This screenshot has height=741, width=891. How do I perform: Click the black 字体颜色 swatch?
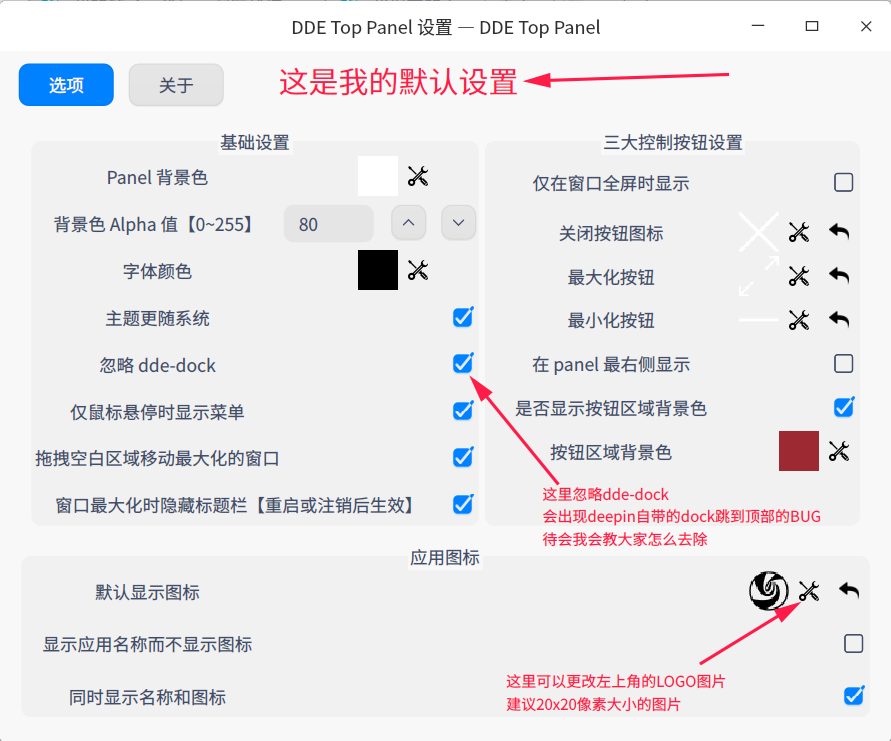378,270
